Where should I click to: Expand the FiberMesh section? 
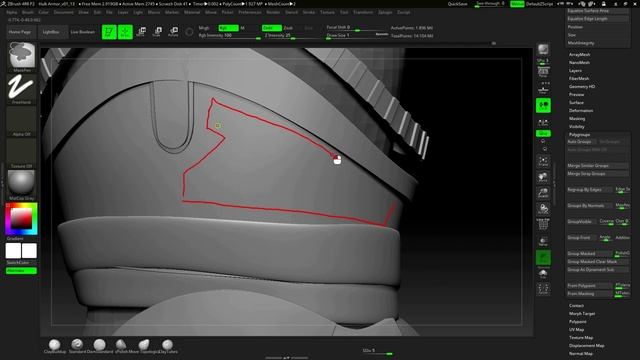coord(579,78)
